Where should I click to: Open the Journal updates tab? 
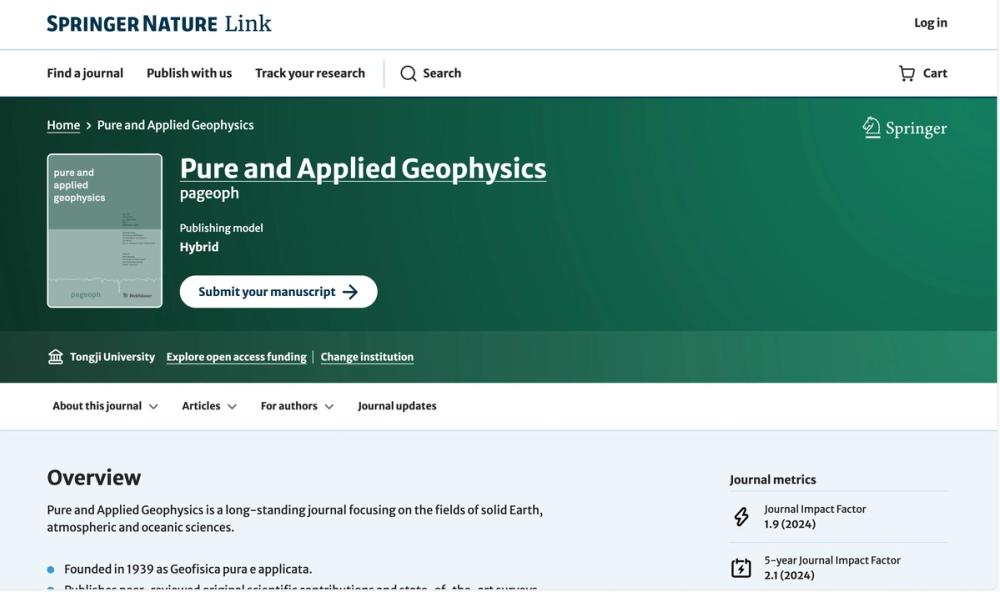tap(397, 406)
